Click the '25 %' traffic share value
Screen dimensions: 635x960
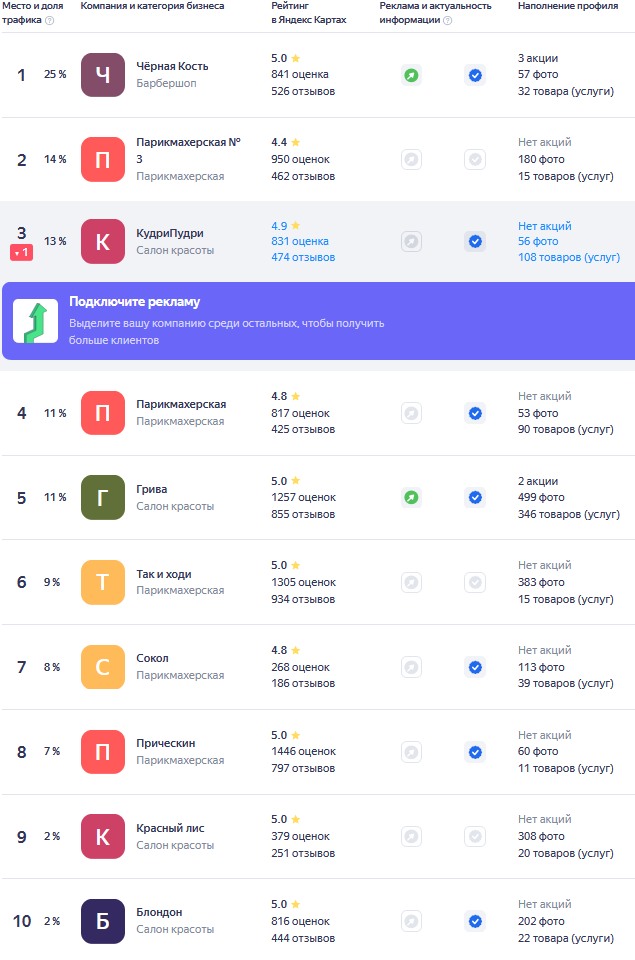point(55,74)
